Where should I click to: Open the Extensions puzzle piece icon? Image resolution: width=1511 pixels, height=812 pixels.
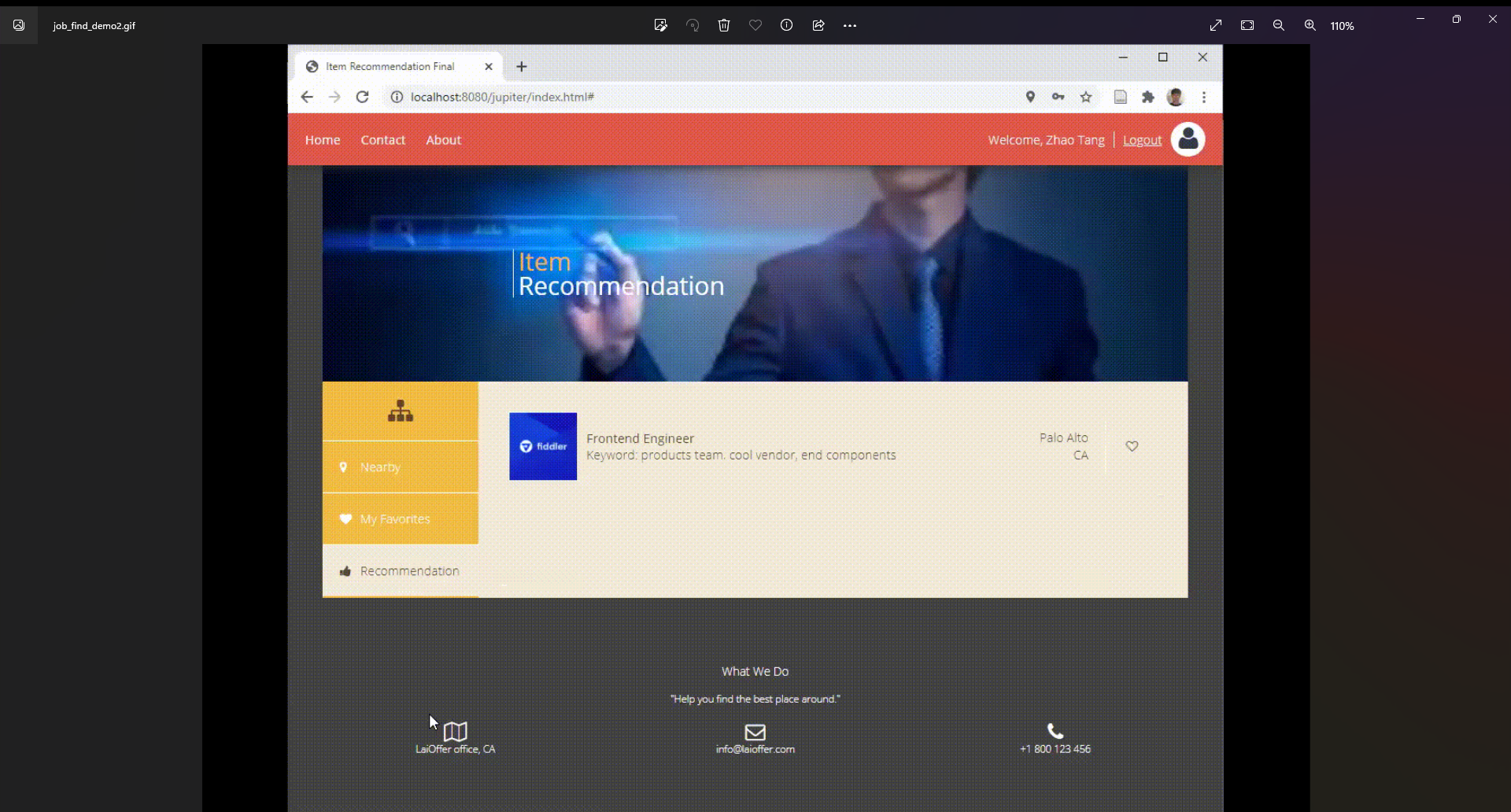click(1148, 97)
